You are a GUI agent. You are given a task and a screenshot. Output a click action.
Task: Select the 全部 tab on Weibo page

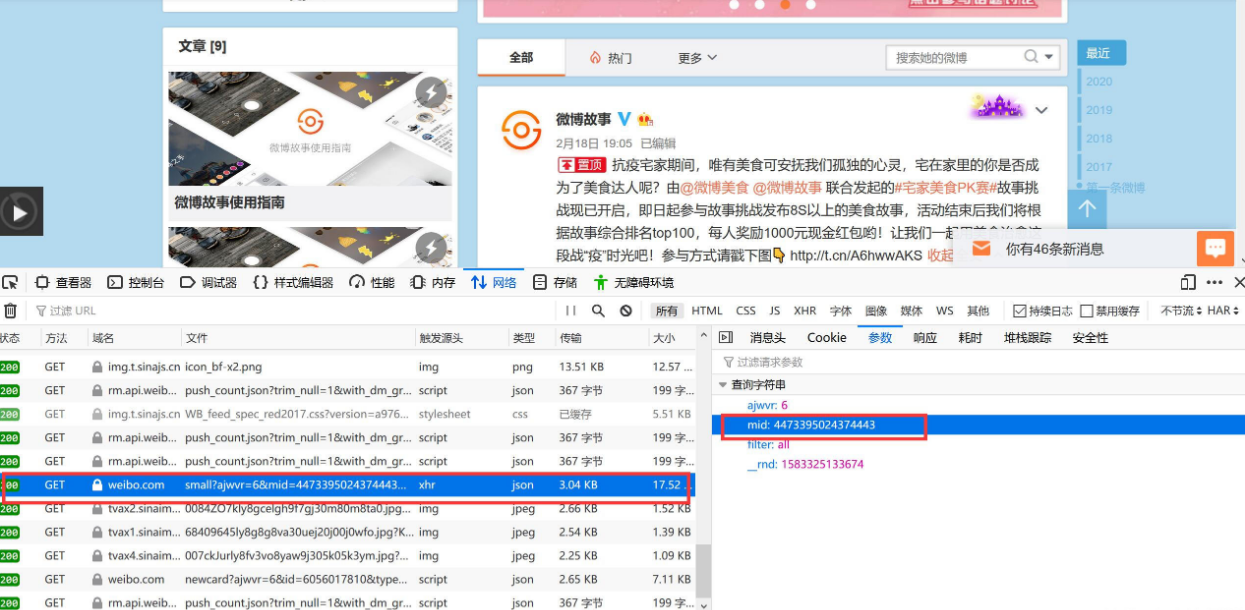pyautogui.click(x=521, y=58)
